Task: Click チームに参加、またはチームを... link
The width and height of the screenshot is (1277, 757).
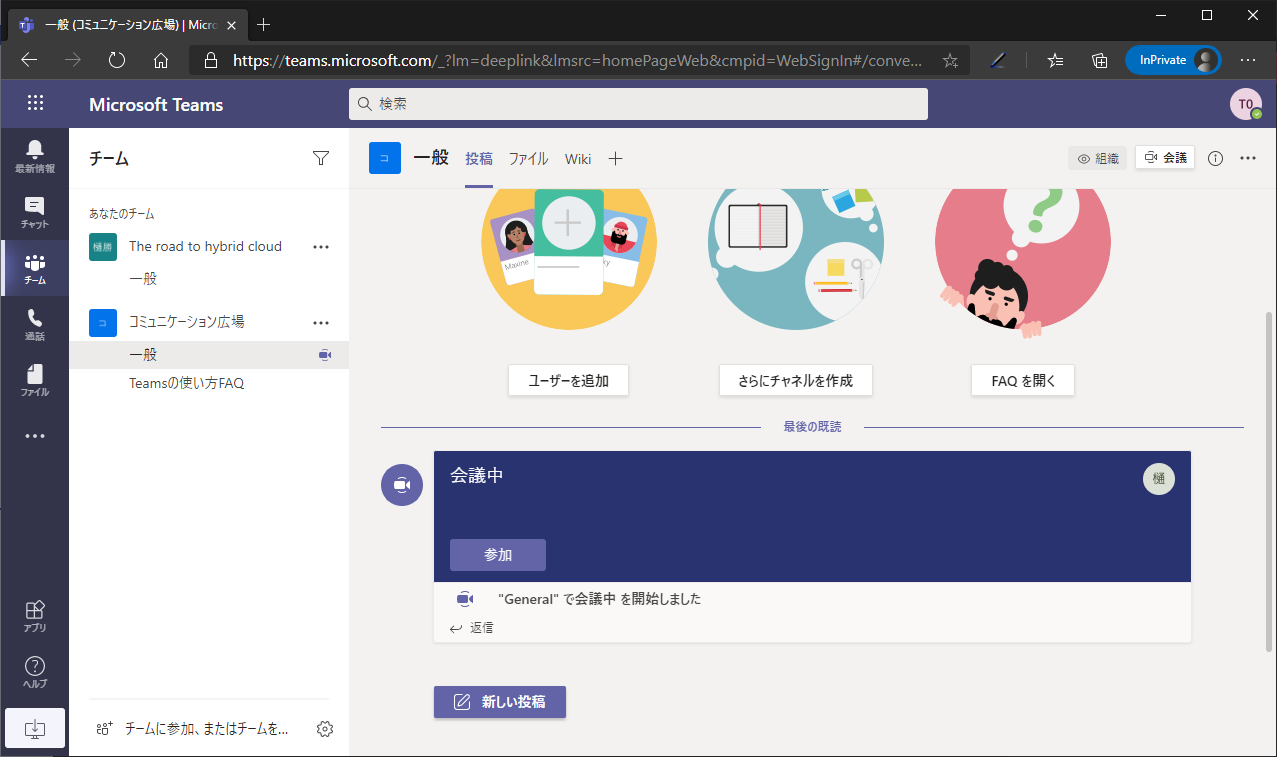Action: tap(207, 729)
